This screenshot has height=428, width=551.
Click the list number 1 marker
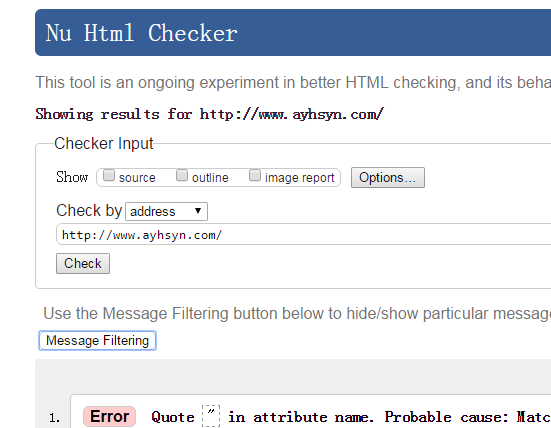pos(54,418)
